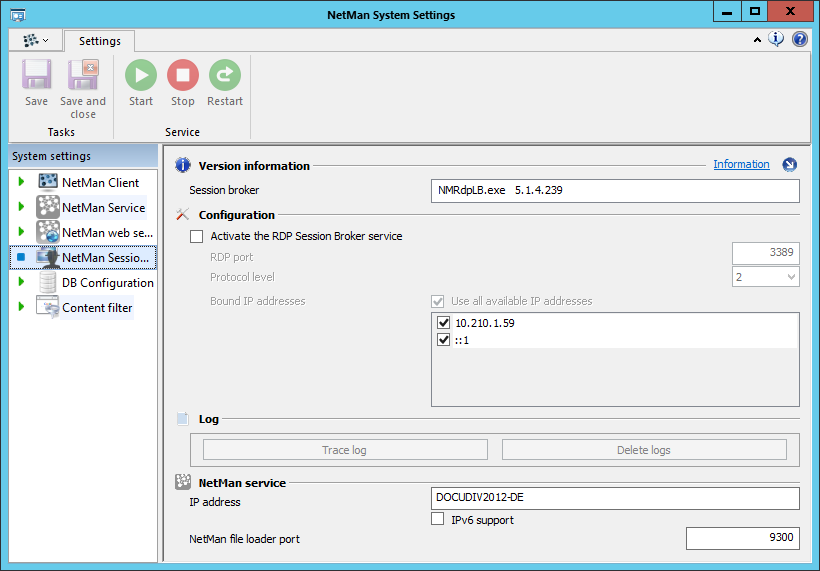The width and height of the screenshot is (820, 571).
Task: Click the blue arrow icon beside Information
Action: [790, 165]
